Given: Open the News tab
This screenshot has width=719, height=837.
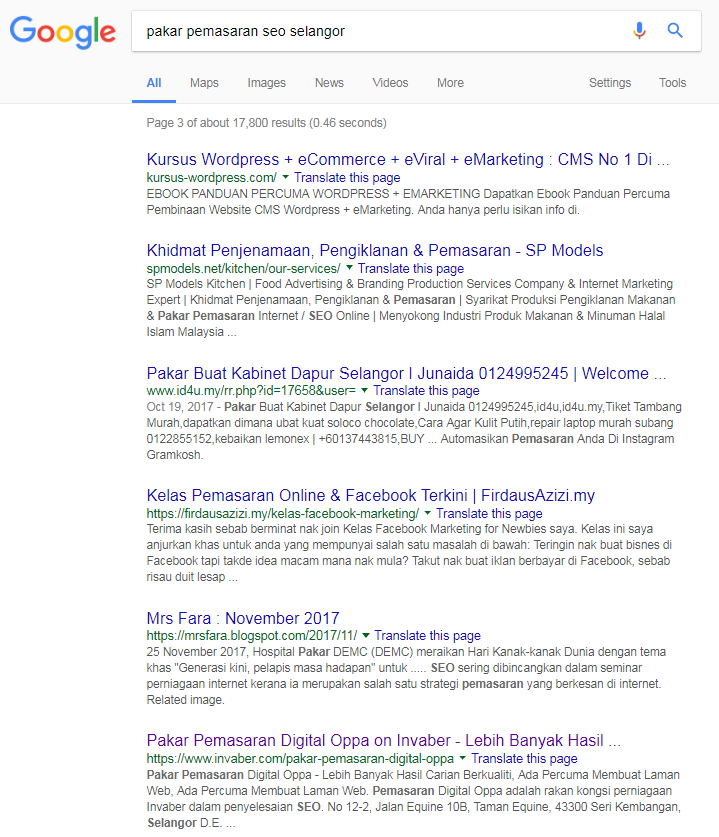Looking at the screenshot, I should [x=329, y=83].
